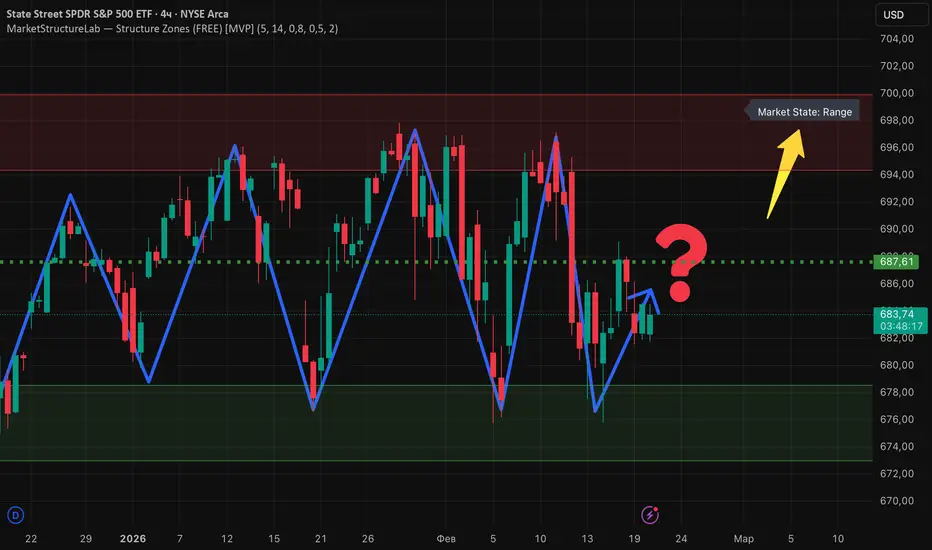Click the Фев month label on time axis
The width and height of the screenshot is (932, 550).
pyautogui.click(x=446, y=539)
